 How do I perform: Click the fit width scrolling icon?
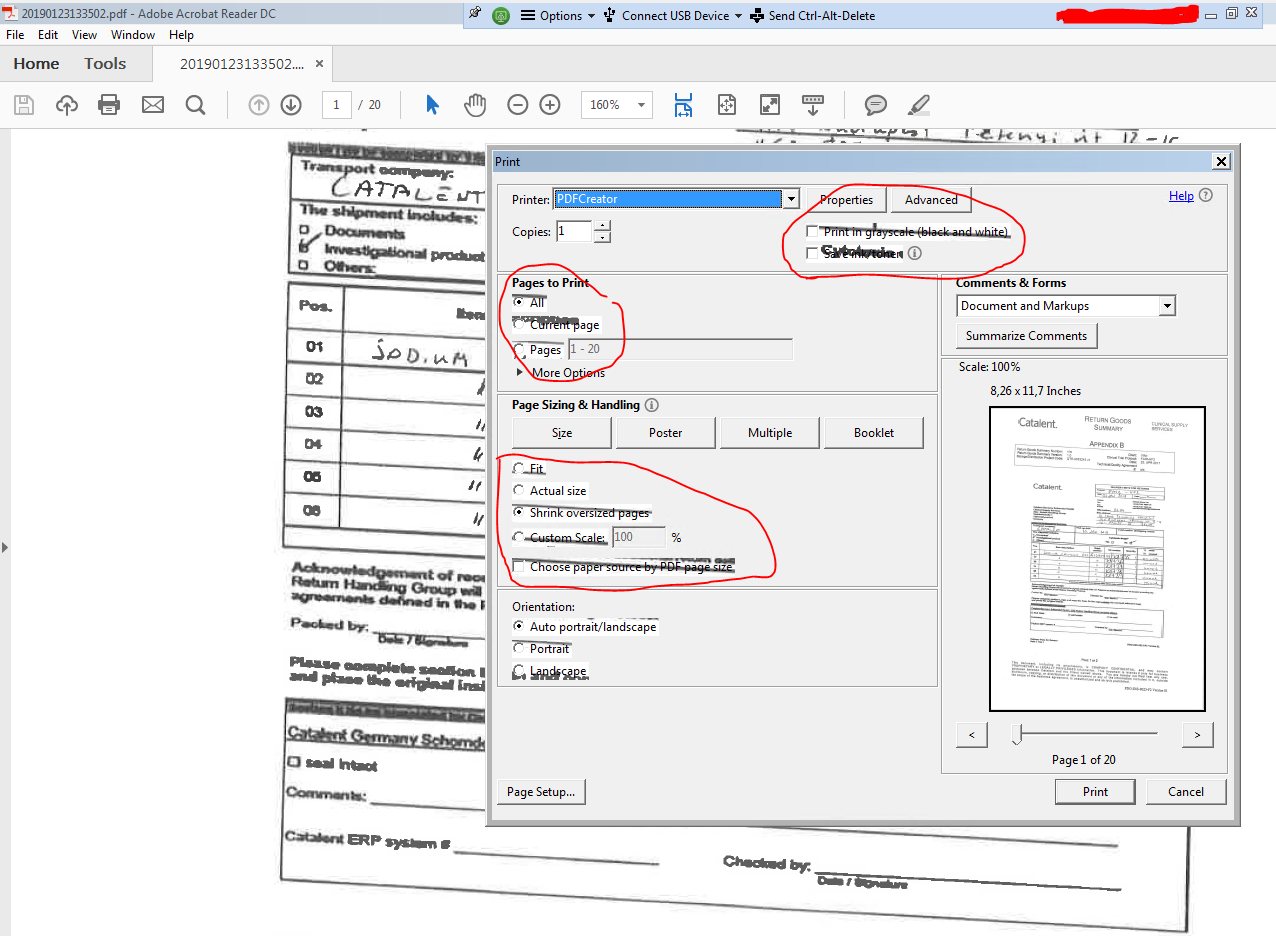click(x=684, y=106)
